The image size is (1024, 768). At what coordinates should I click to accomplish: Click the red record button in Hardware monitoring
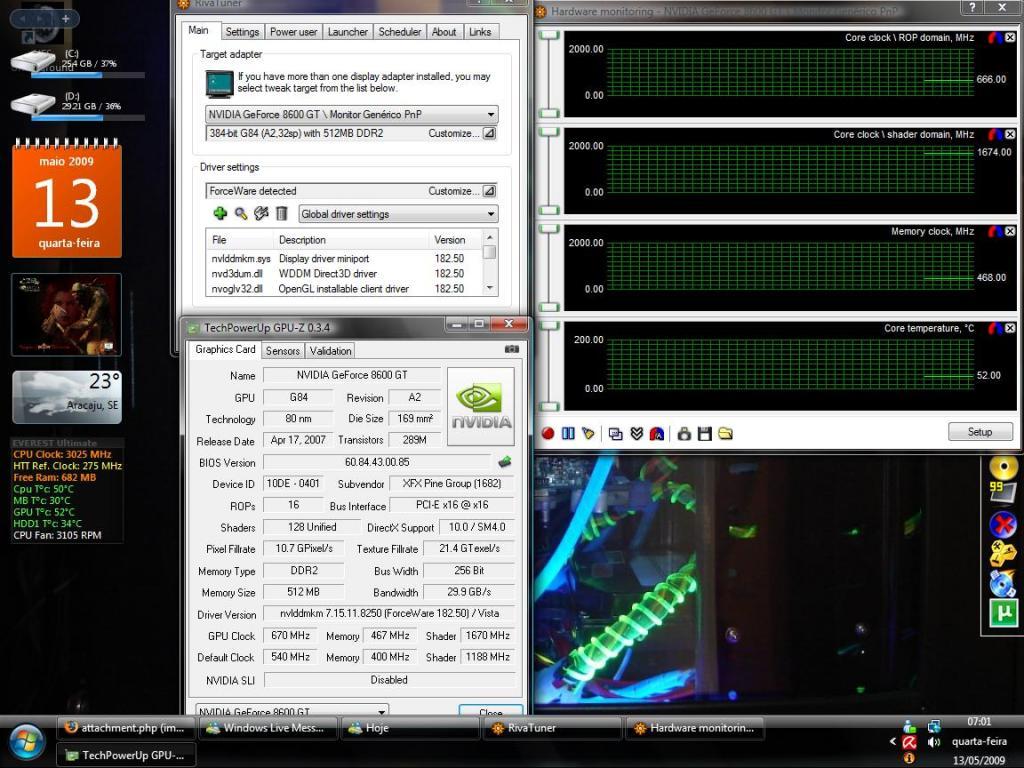(548, 433)
